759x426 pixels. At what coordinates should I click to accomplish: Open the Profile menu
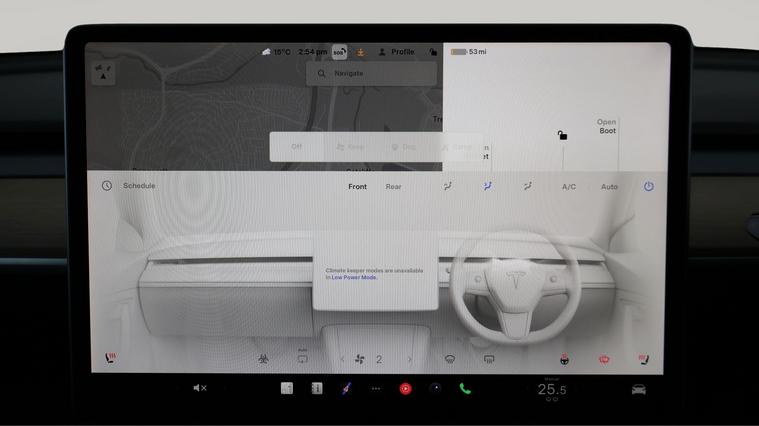point(396,52)
